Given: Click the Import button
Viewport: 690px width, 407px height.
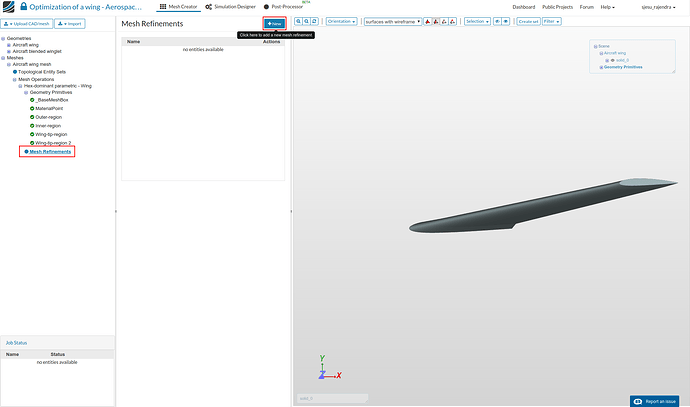Looking at the screenshot, I should 70,24.
